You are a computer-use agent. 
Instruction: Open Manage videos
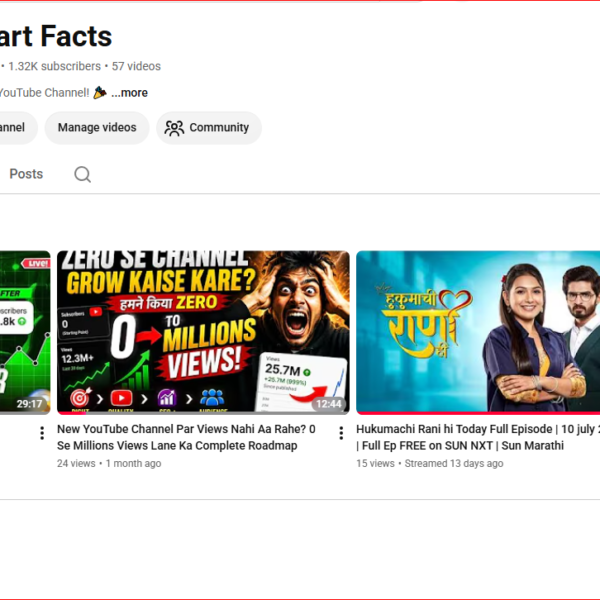pyautogui.click(x=97, y=128)
